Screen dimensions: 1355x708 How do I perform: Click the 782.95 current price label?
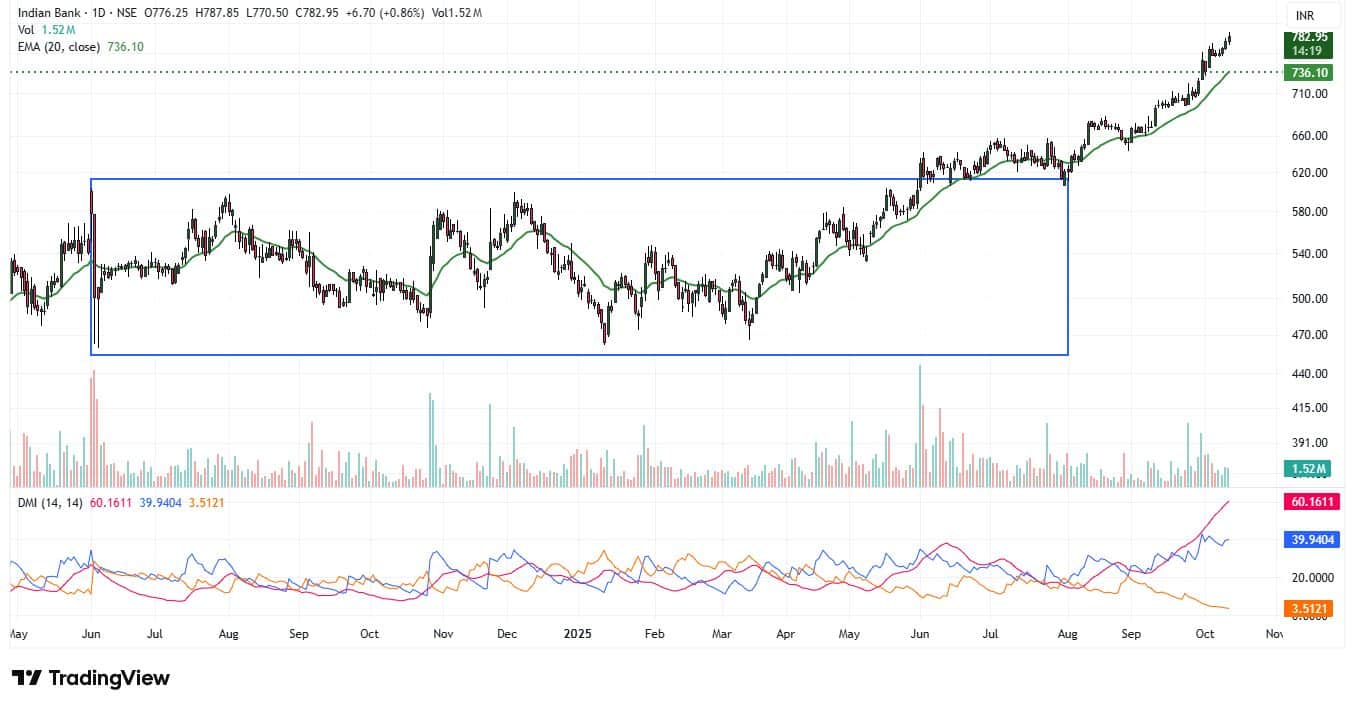[x=1309, y=36]
